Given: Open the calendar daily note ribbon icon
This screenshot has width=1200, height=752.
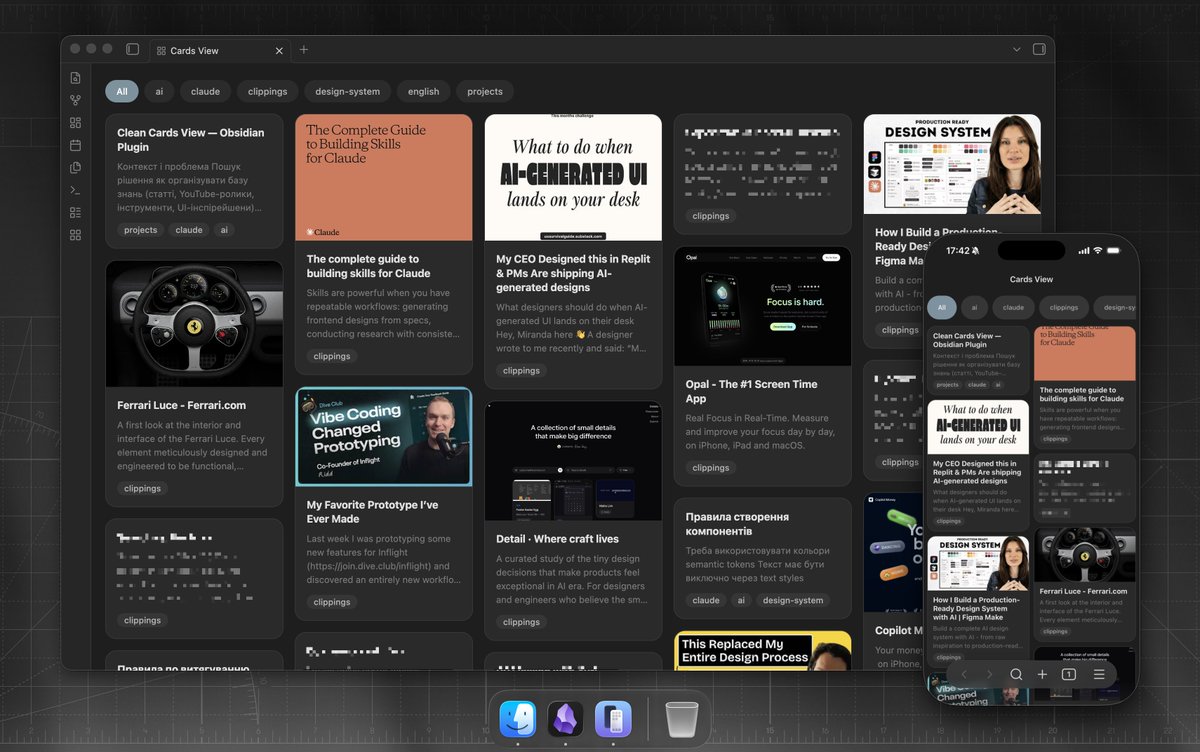Looking at the screenshot, I should click(75, 145).
